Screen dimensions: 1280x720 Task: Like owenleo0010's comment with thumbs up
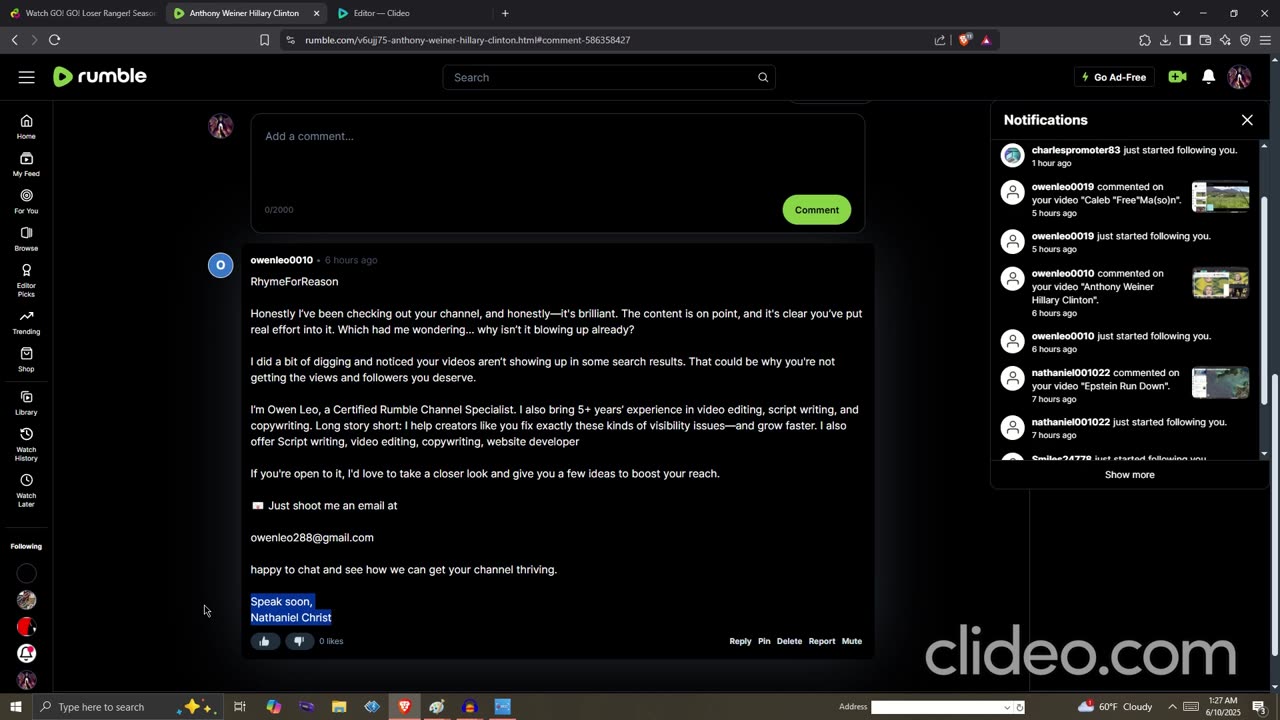(x=264, y=641)
